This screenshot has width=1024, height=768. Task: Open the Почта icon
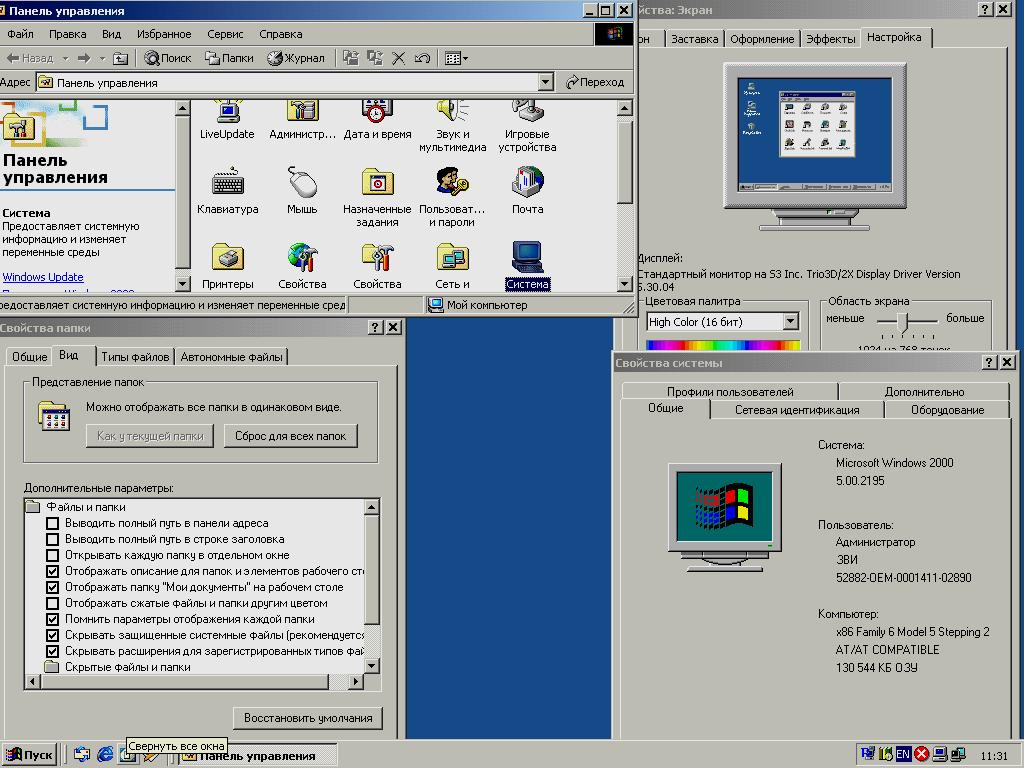tap(527, 190)
